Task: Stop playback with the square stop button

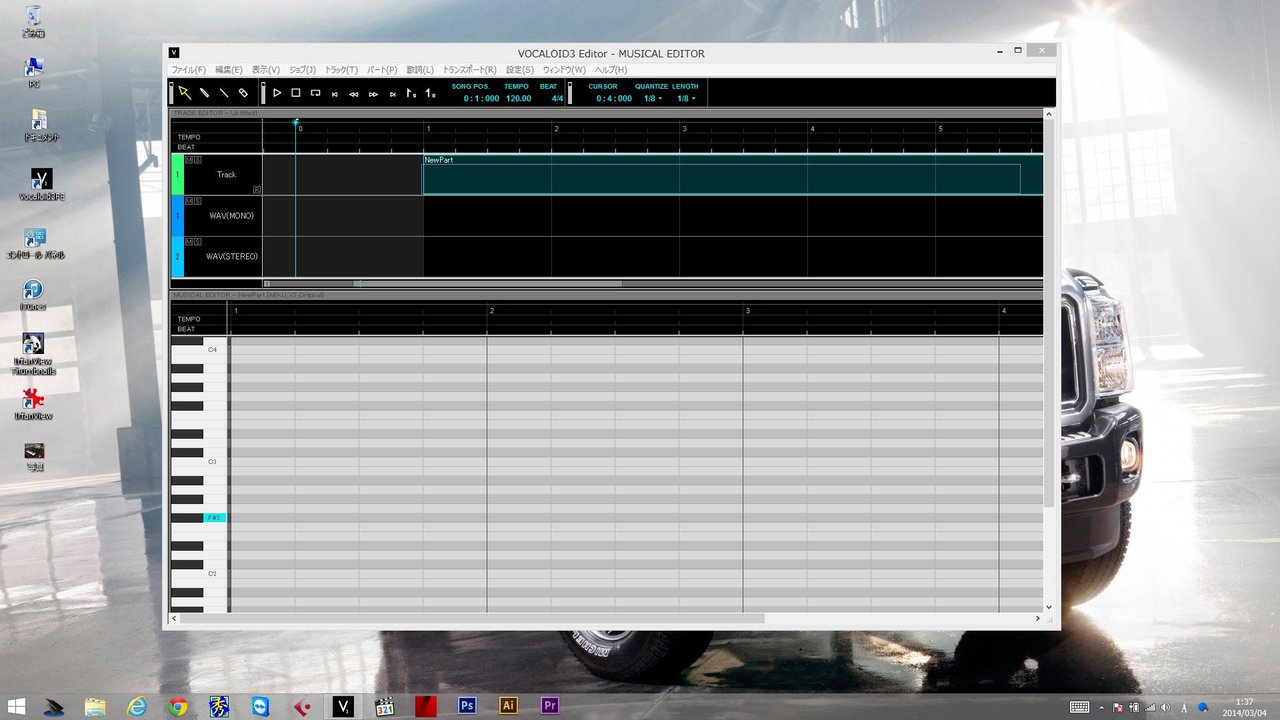Action: tap(296, 93)
